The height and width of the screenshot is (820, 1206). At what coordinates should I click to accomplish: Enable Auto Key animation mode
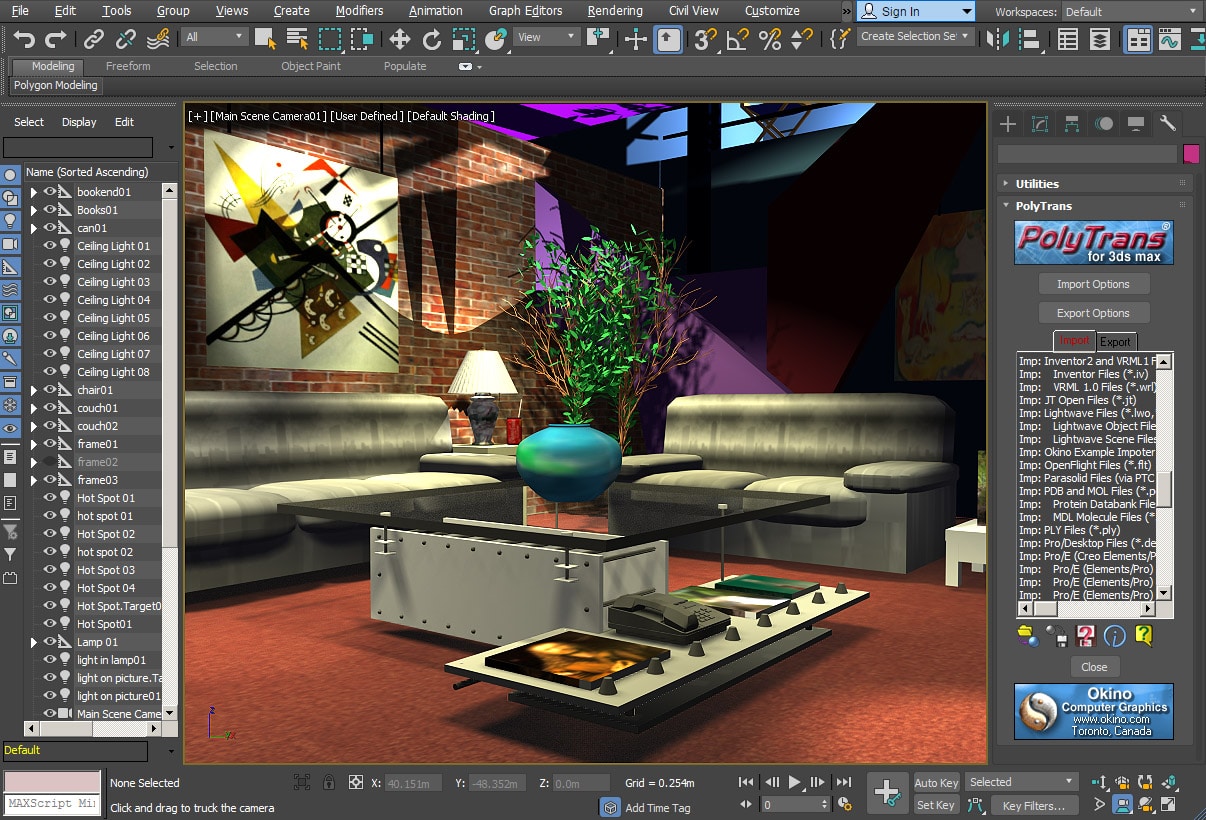(935, 782)
